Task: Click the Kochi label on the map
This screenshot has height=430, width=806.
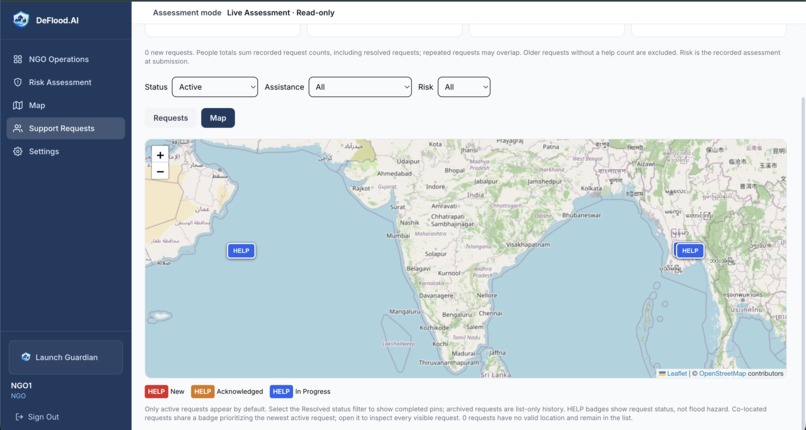Action: pos(440,344)
